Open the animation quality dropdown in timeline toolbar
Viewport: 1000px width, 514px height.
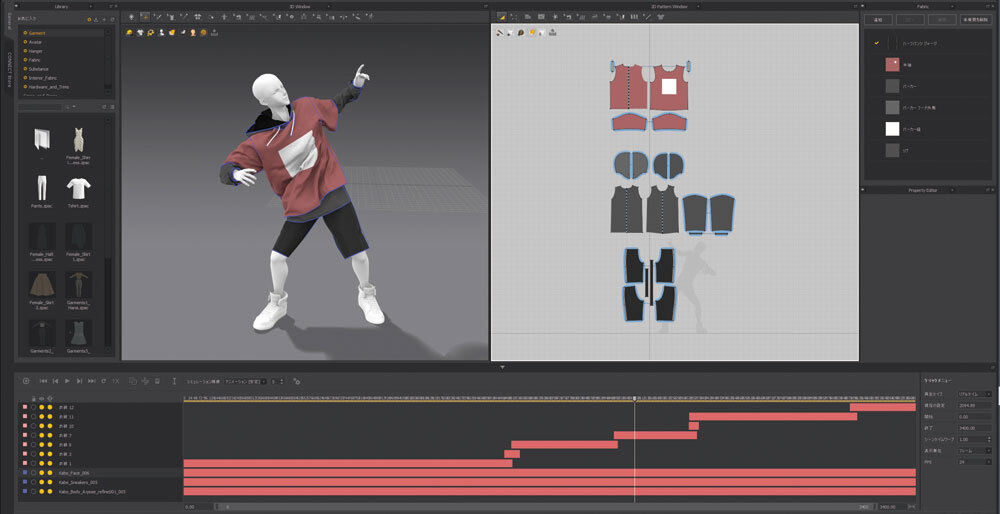(246, 381)
